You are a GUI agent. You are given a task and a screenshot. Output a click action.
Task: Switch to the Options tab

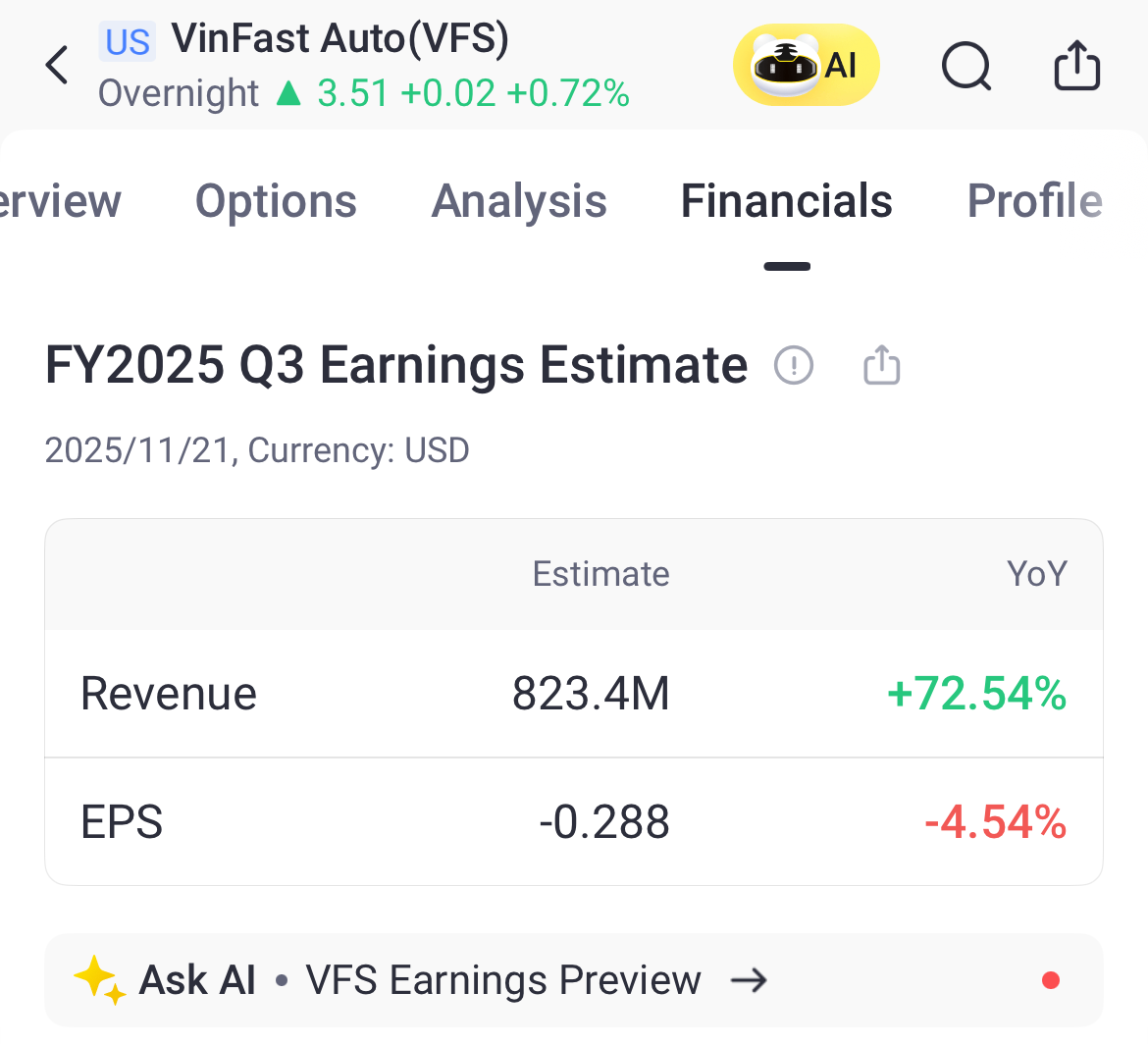(276, 201)
